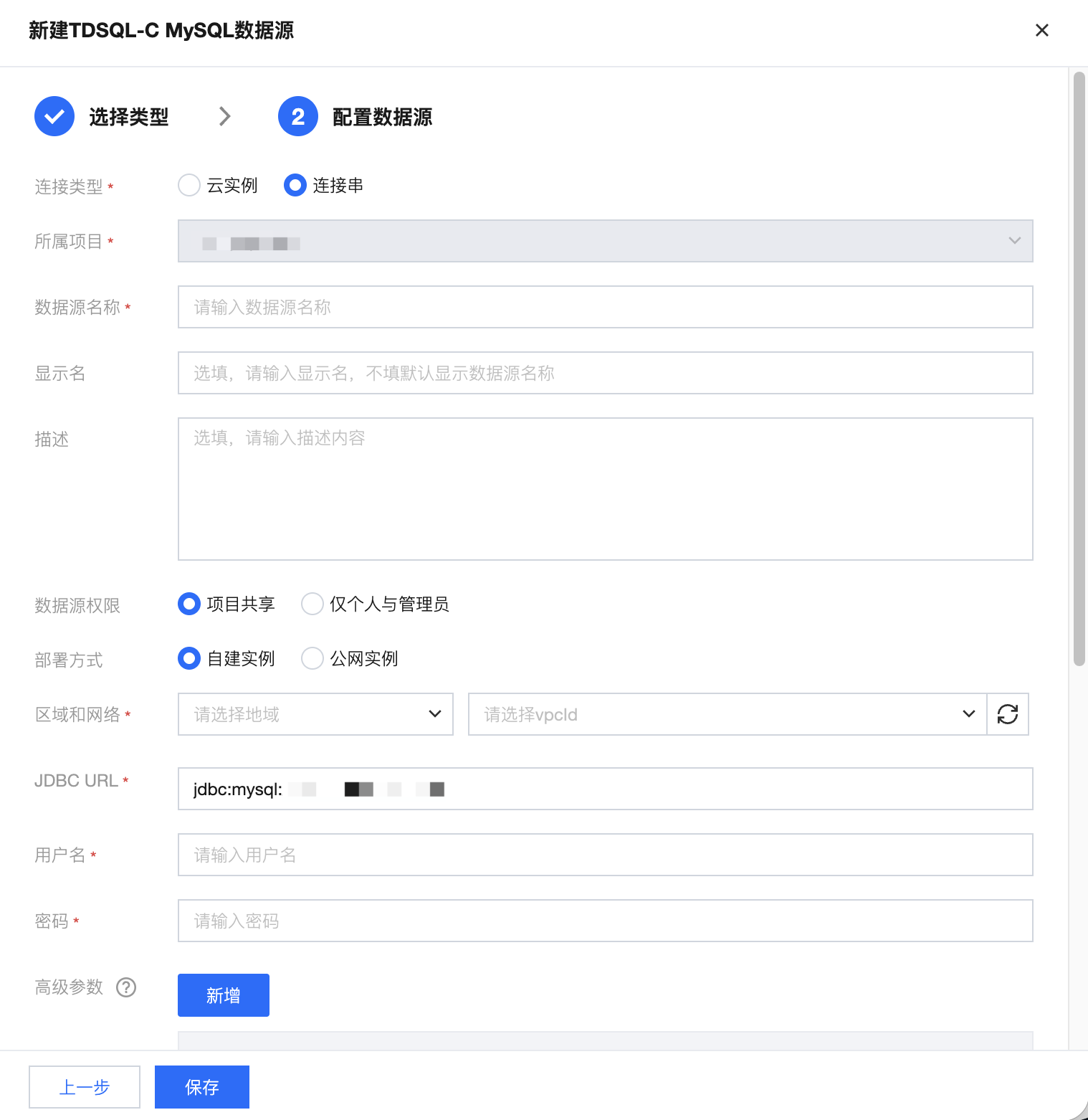This screenshot has width=1088, height=1120.
Task: Choose 仅个人与管理员 permission
Action: click(312, 604)
